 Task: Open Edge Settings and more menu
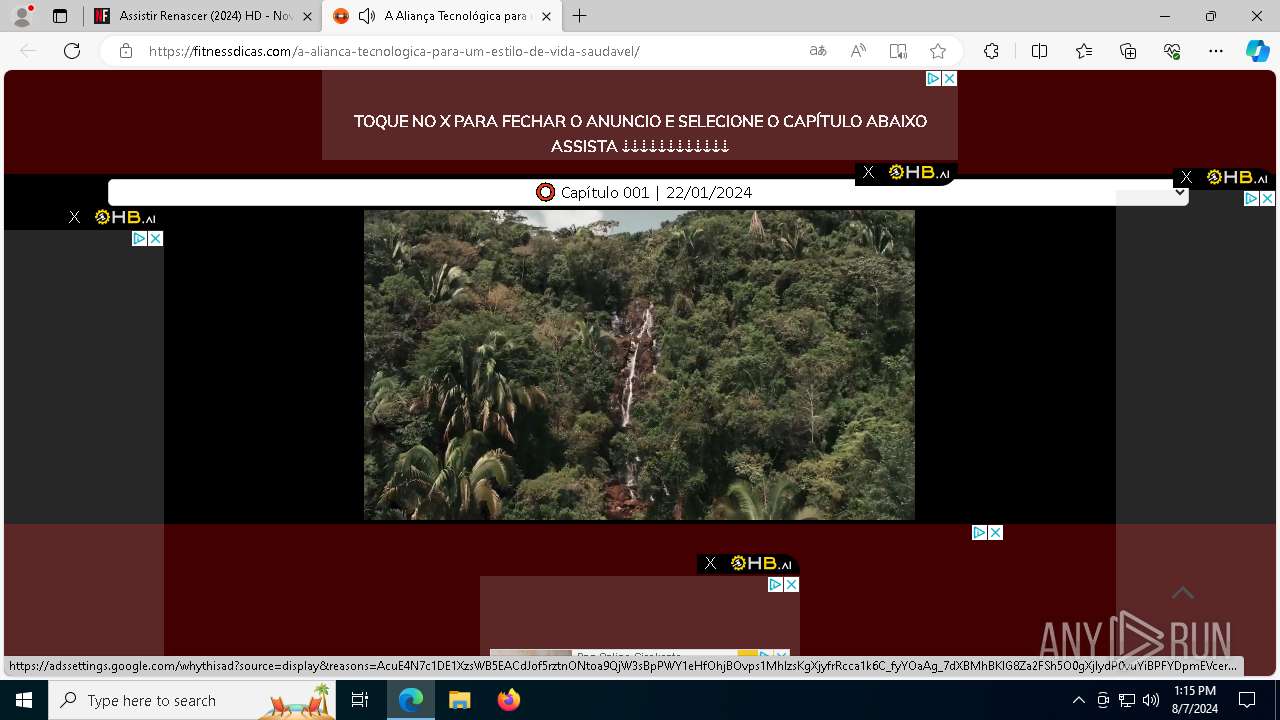pyautogui.click(x=1216, y=51)
